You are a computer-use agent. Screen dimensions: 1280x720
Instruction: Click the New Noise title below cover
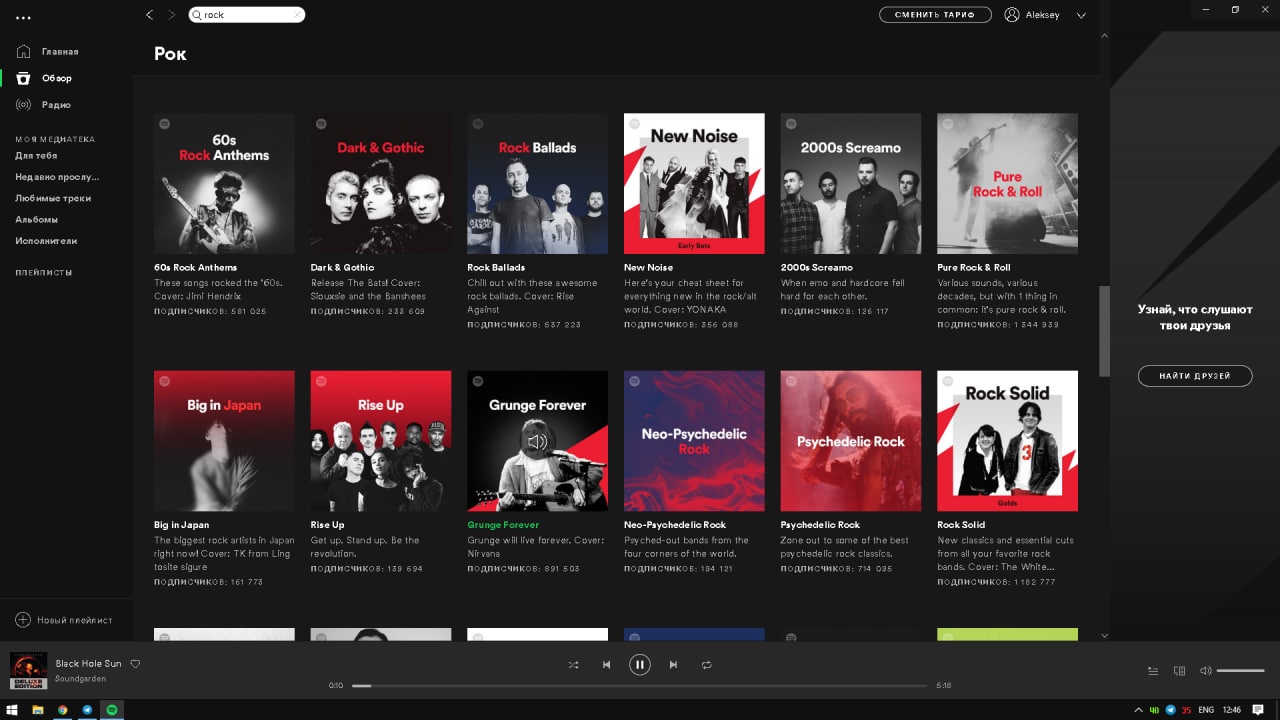pyautogui.click(x=648, y=268)
